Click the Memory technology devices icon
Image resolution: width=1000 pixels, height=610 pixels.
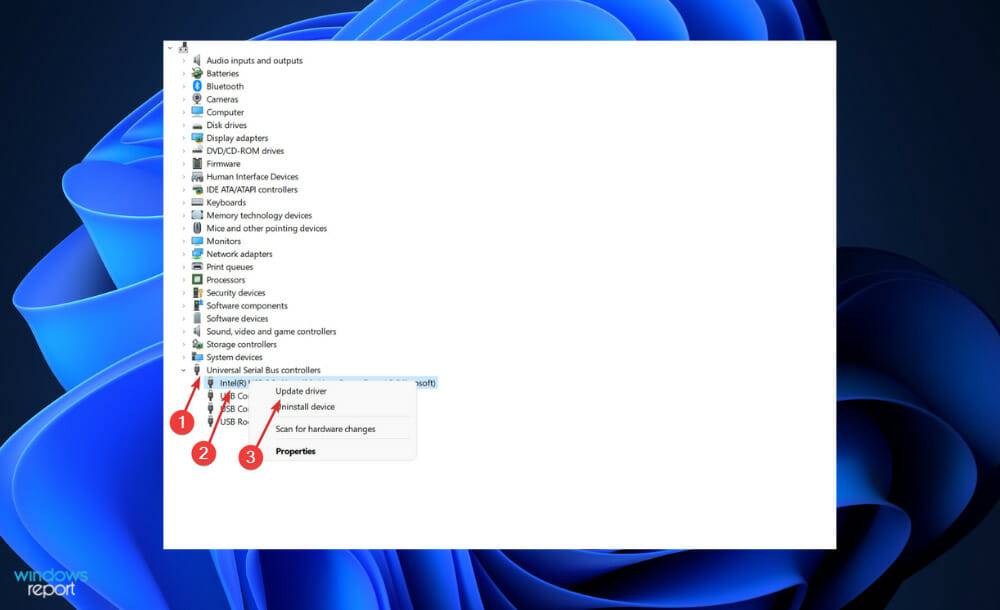pyautogui.click(x=197, y=215)
